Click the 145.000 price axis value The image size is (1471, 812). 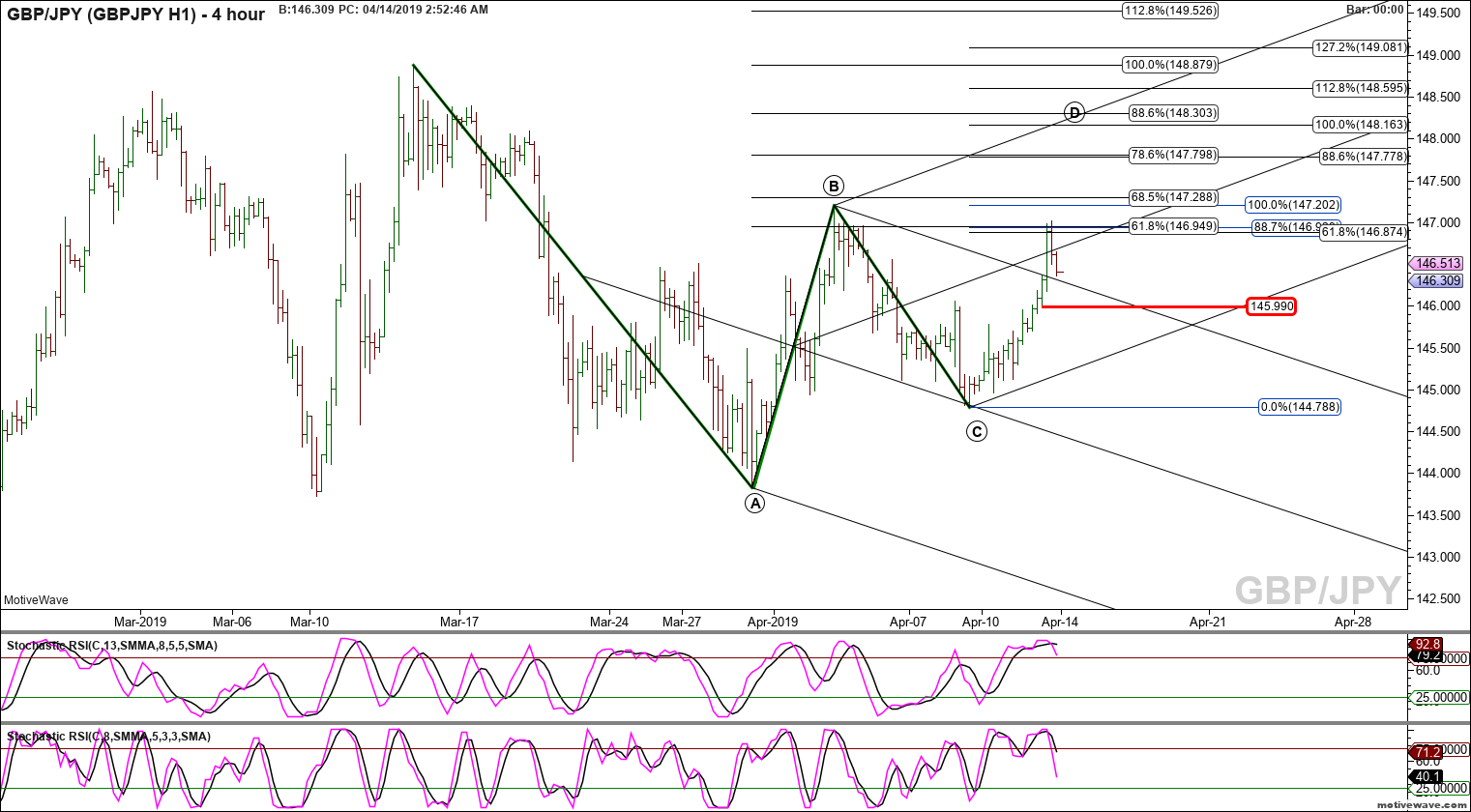(x=1439, y=390)
